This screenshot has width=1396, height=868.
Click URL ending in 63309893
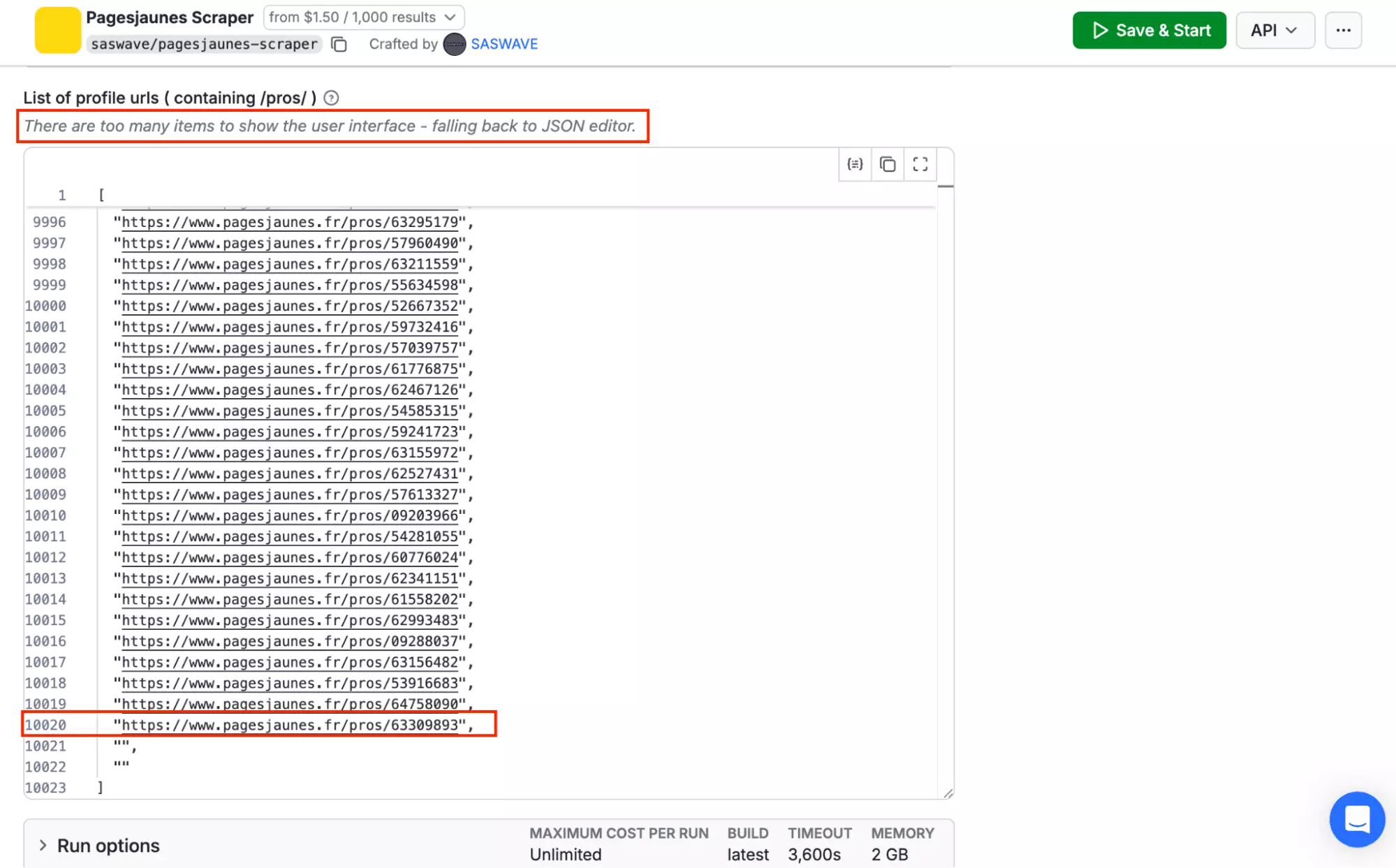pyautogui.click(x=291, y=725)
